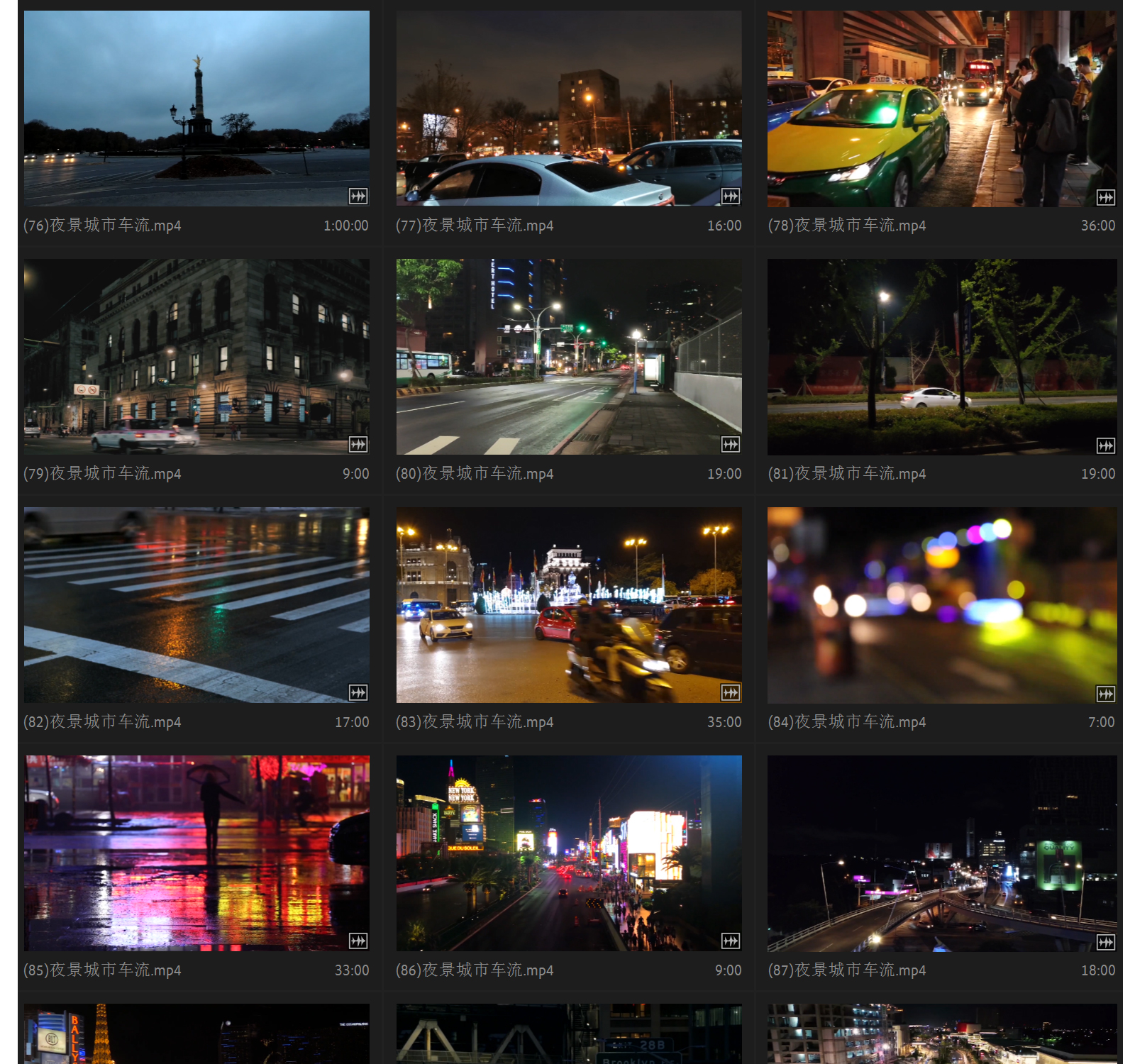Select the victory column dusk thumbnail of clip (76)
This screenshot has height=1064, width=1135.
coord(196,109)
